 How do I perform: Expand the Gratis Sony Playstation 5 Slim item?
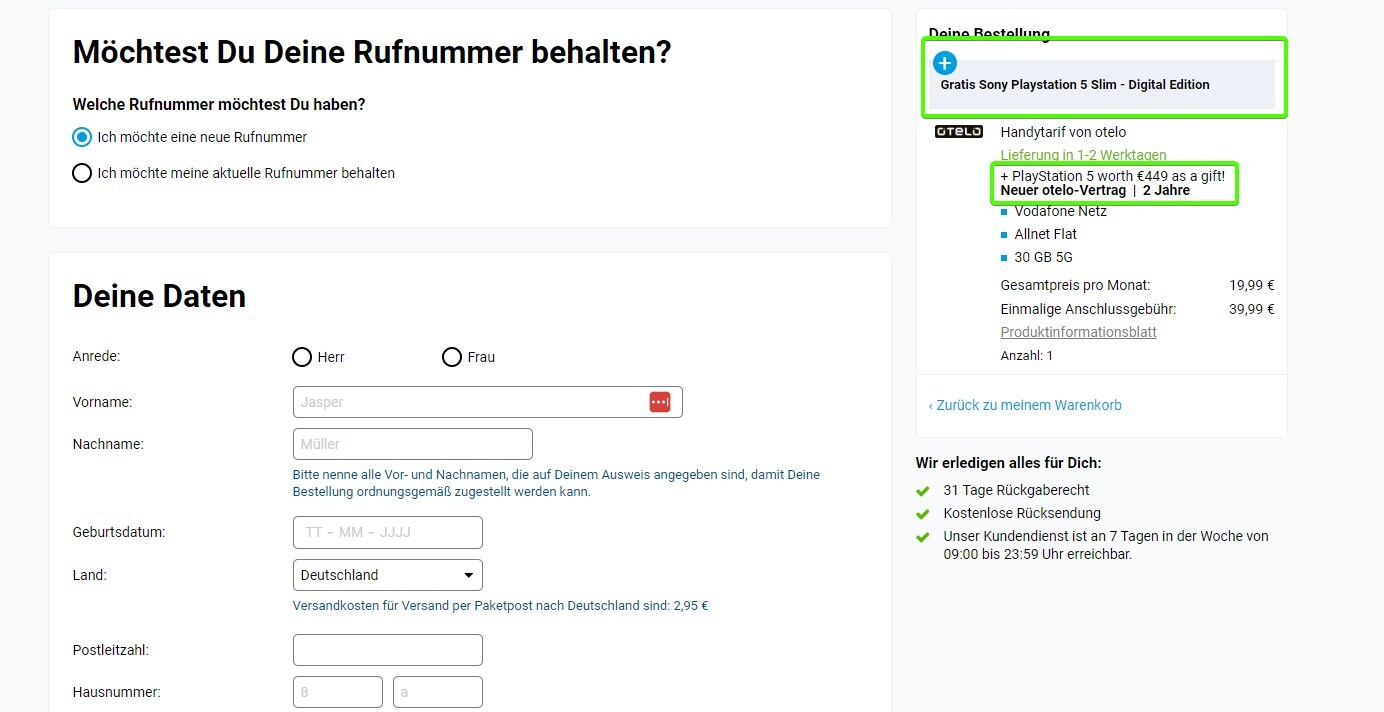pos(1075,85)
